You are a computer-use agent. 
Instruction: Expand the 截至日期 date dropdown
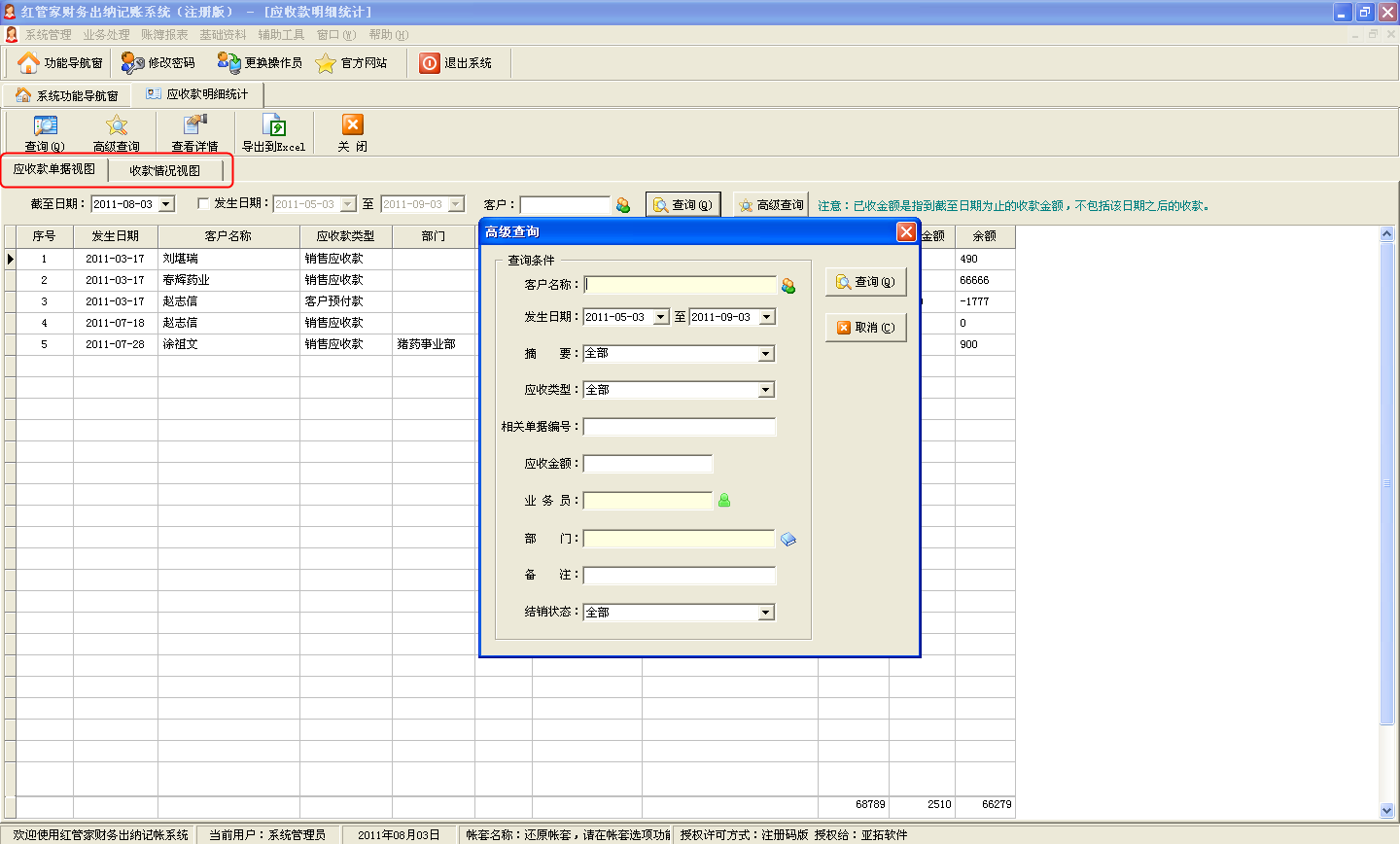(166, 205)
